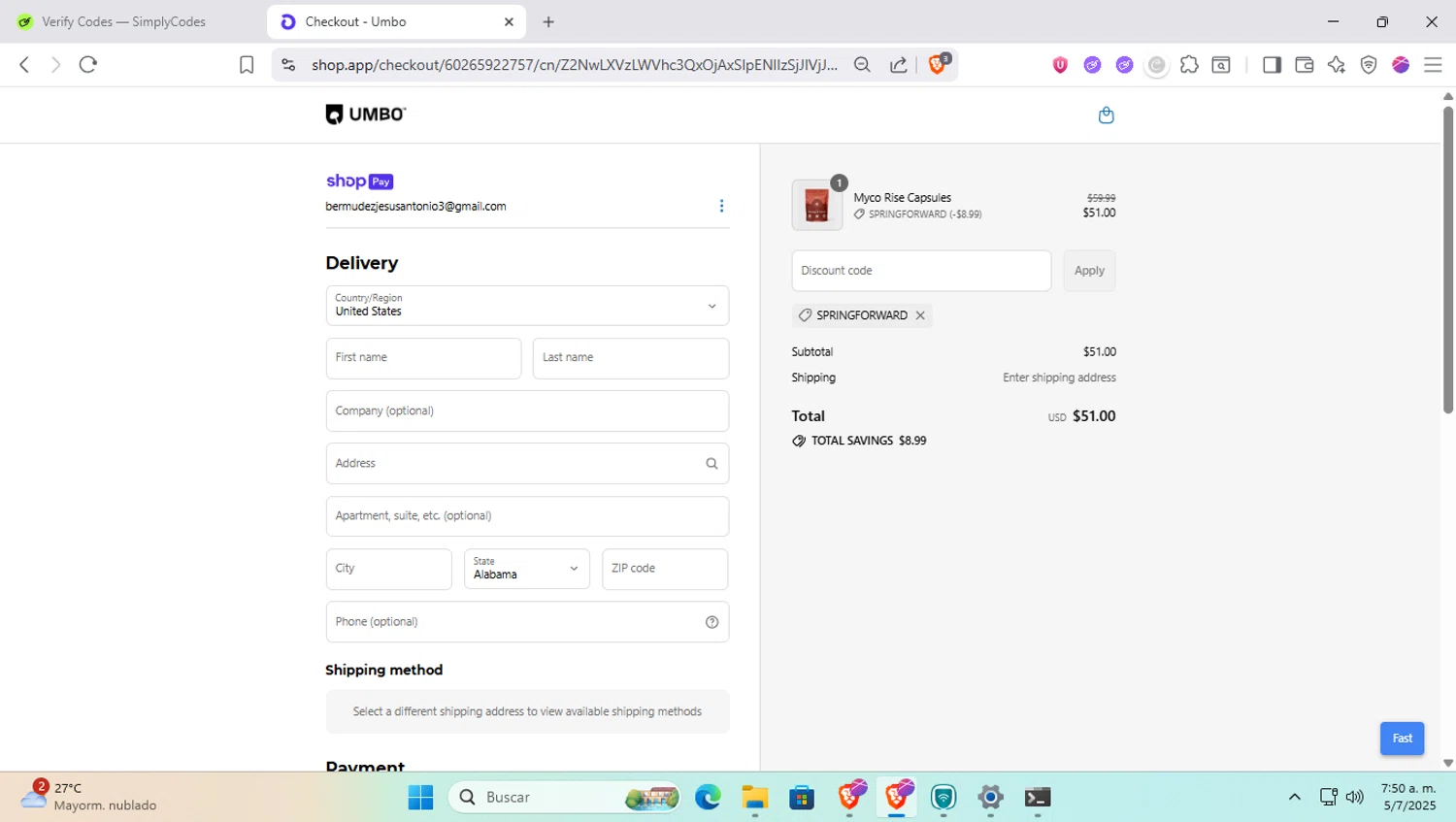Click the browser address bar URL
This screenshot has height=822, width=1456.
[575, 65]
